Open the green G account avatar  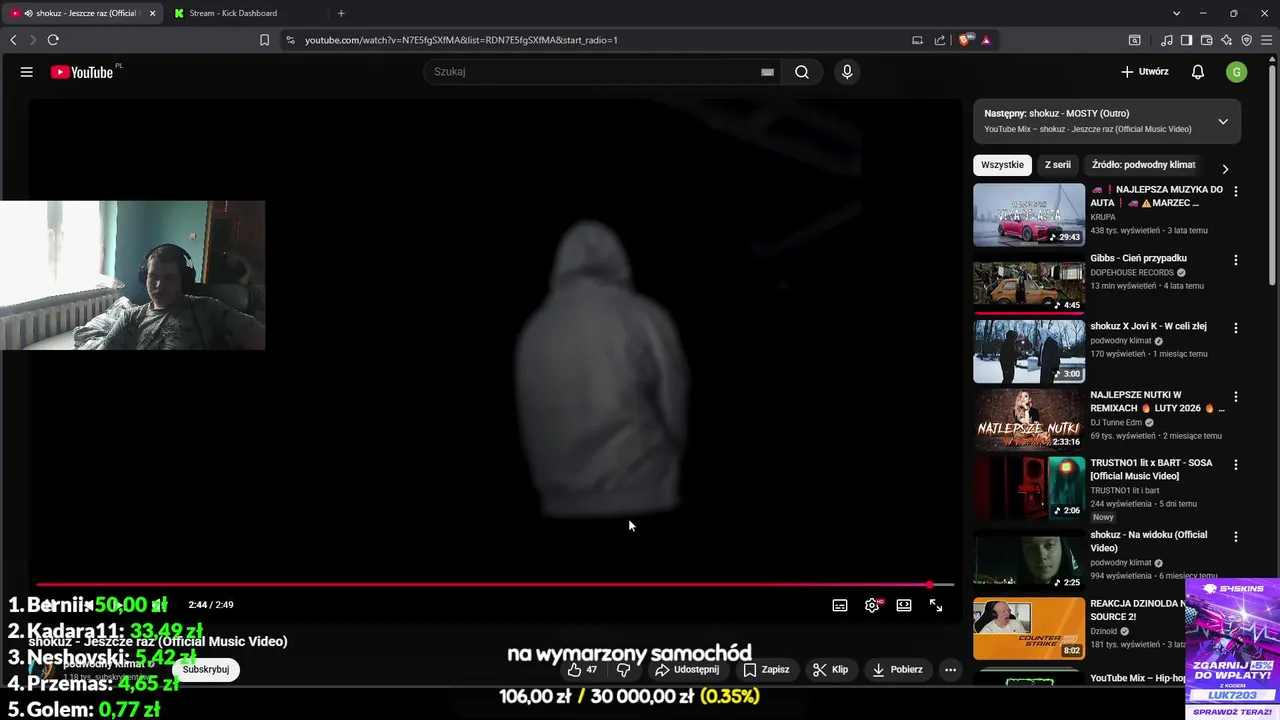tap(1237, 72)
